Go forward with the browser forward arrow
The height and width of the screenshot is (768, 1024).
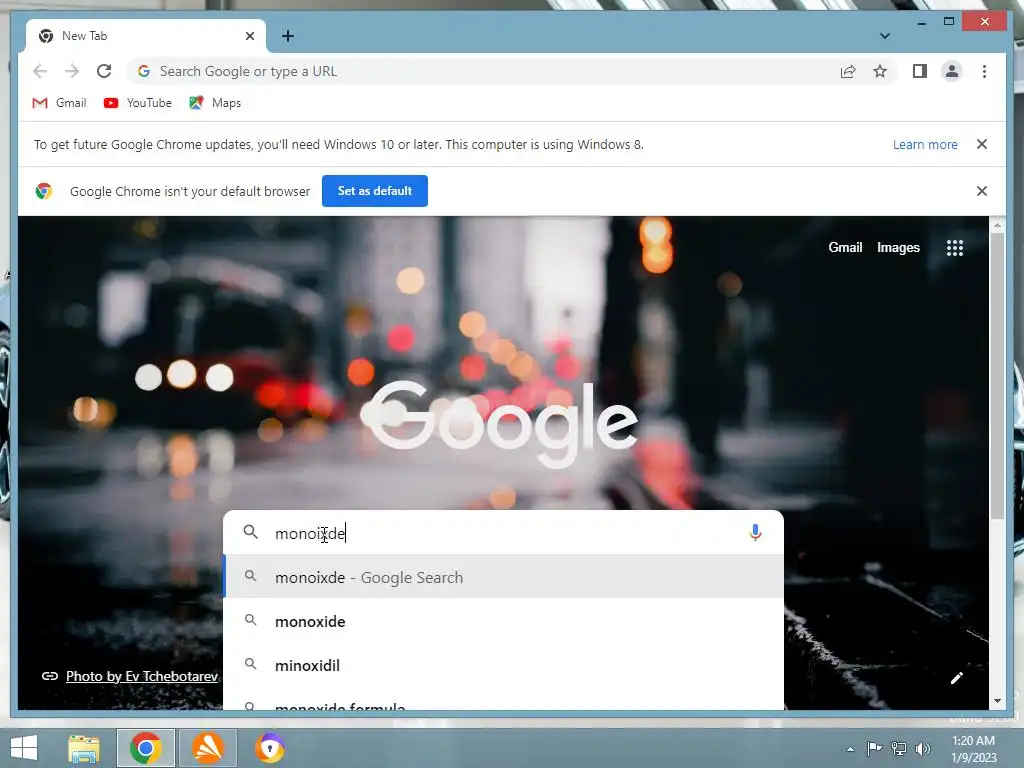pos(72,71)
